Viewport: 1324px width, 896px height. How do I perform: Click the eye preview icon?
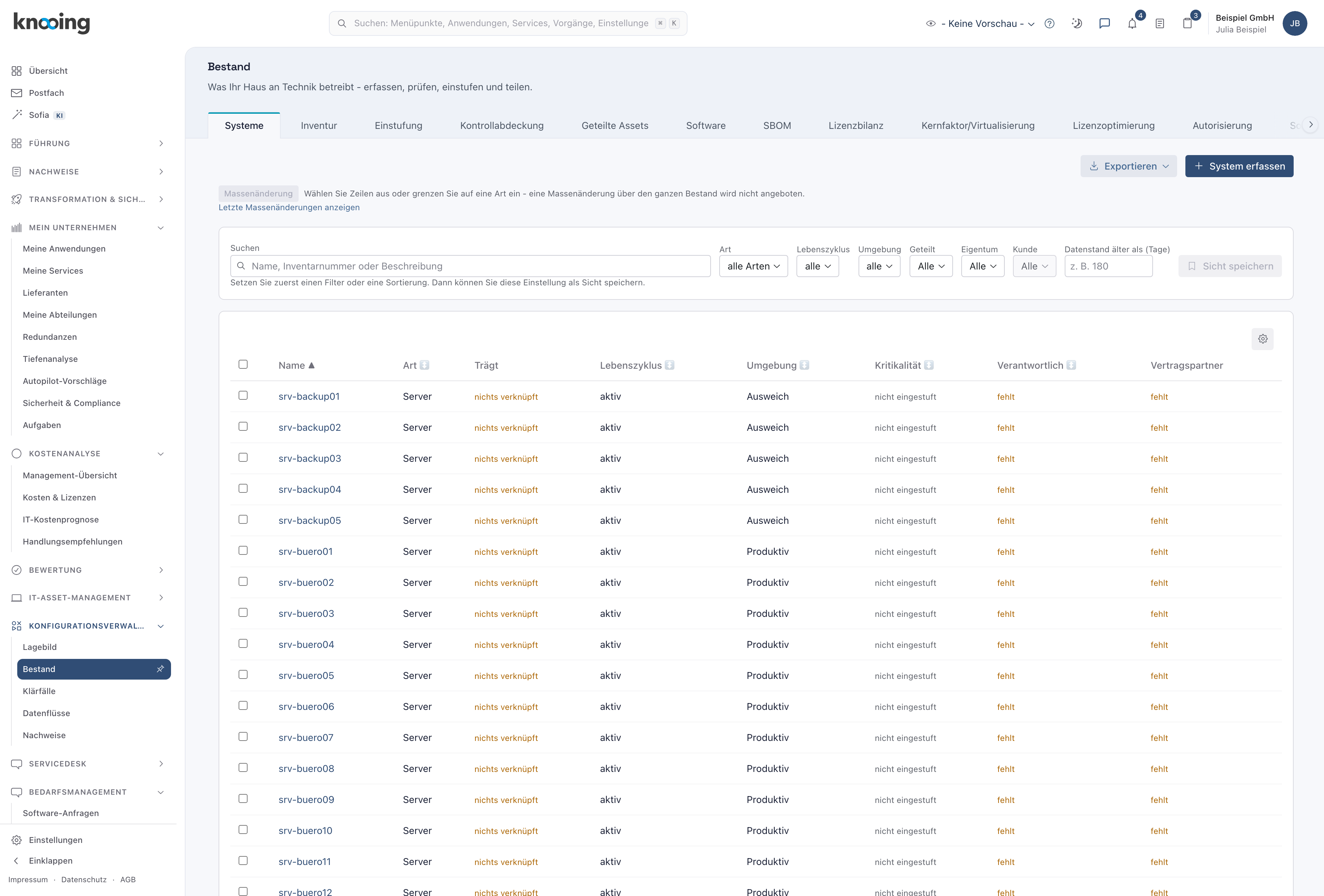pos(931,23)
